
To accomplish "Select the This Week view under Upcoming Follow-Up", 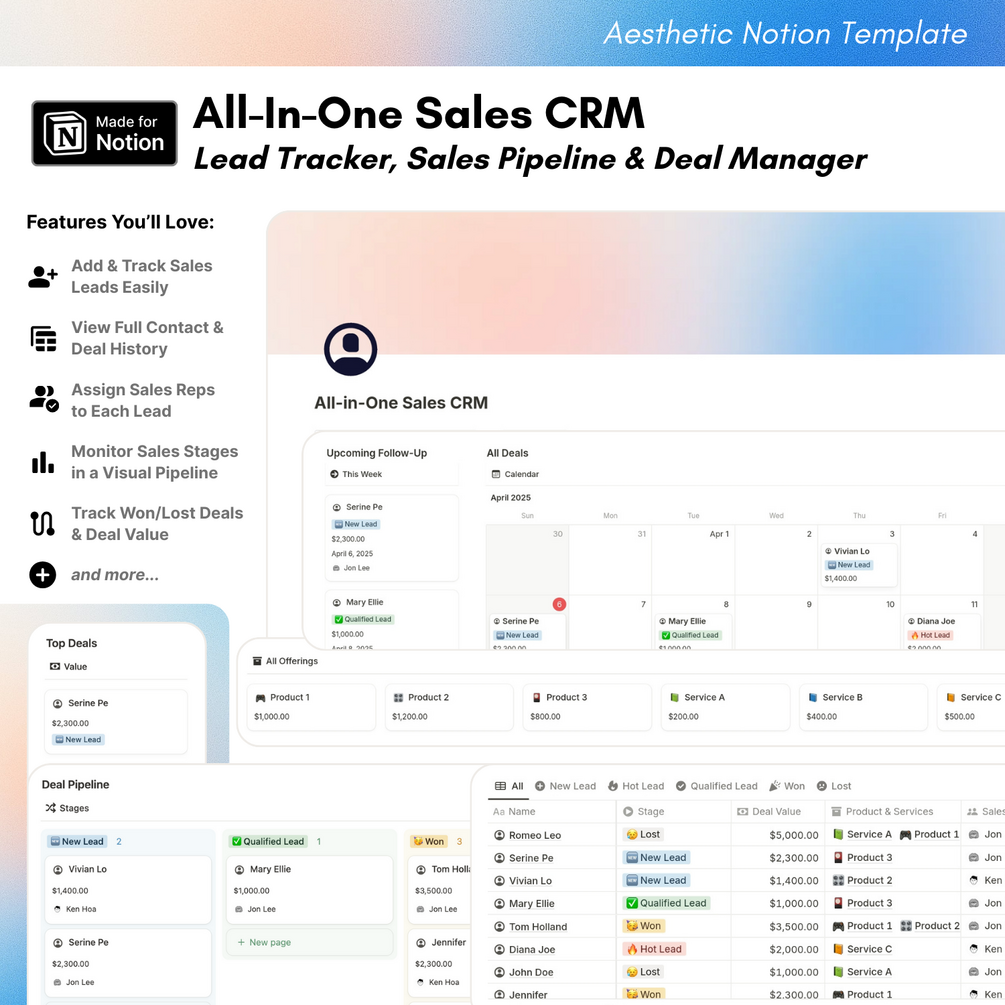I will click(x=356, y=474).
